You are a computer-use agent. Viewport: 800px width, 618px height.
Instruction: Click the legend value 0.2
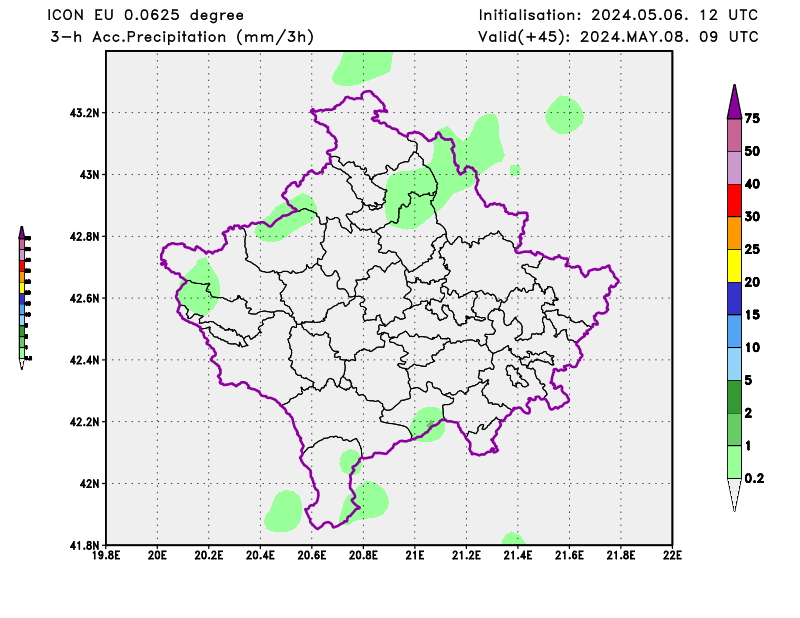(754, 478)
